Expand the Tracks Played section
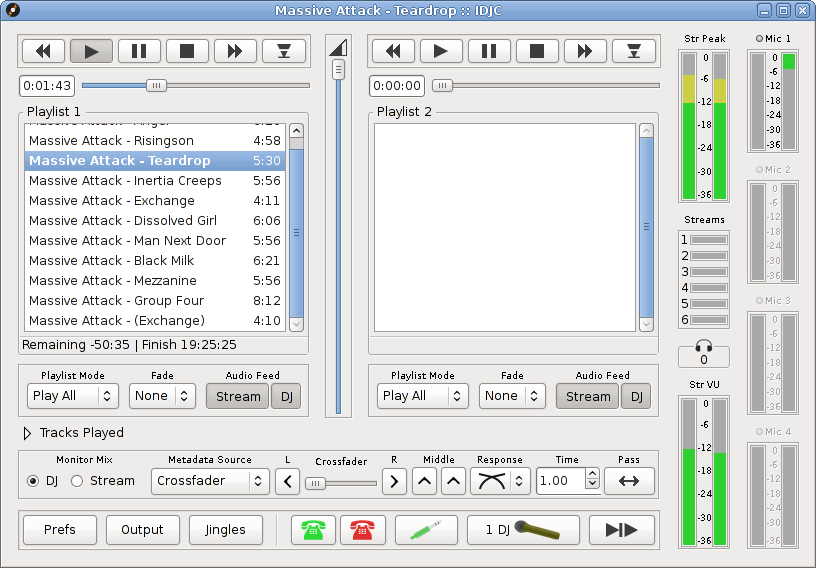 pyautogui.click(x=27, y=433)
